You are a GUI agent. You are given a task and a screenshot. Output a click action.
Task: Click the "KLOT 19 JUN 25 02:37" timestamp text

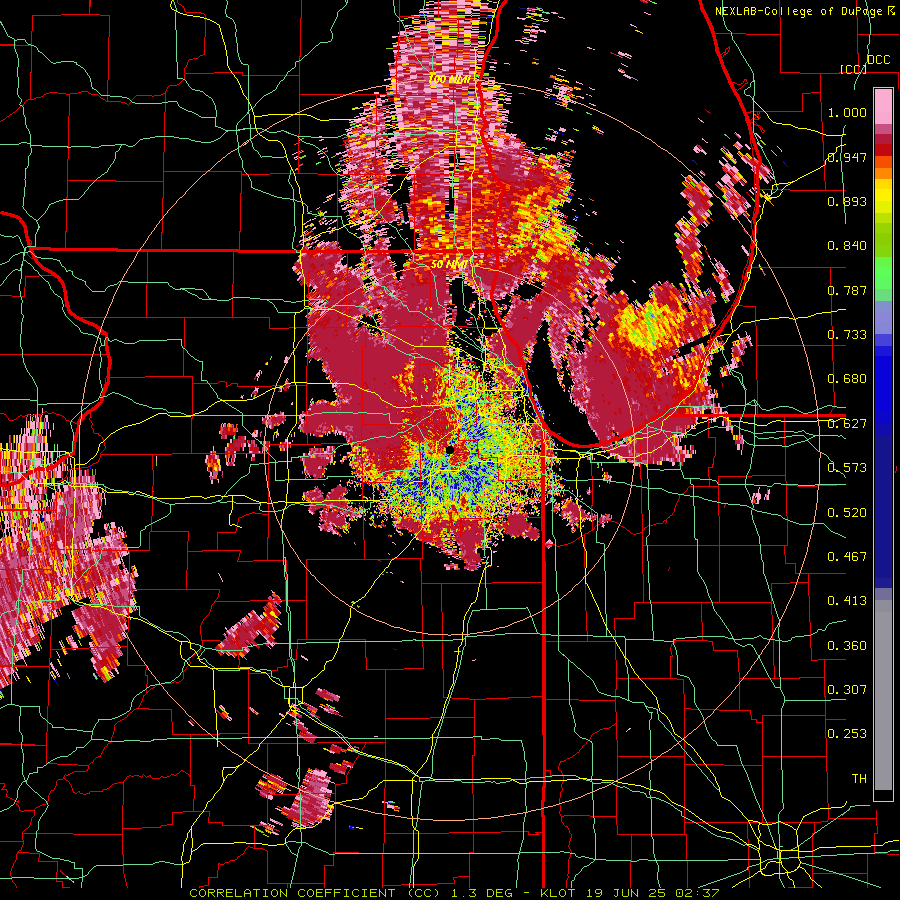coord(630,893)
